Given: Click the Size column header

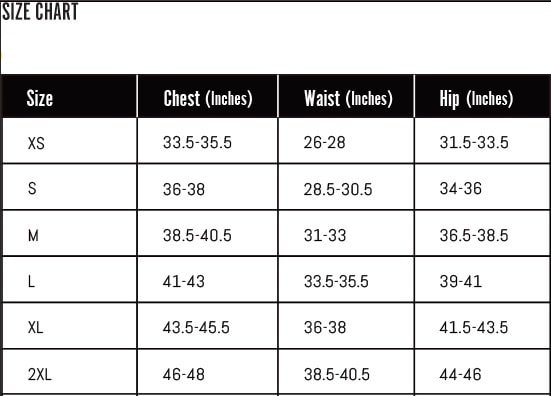Looking at the screenshot, I should click(40, 98).
